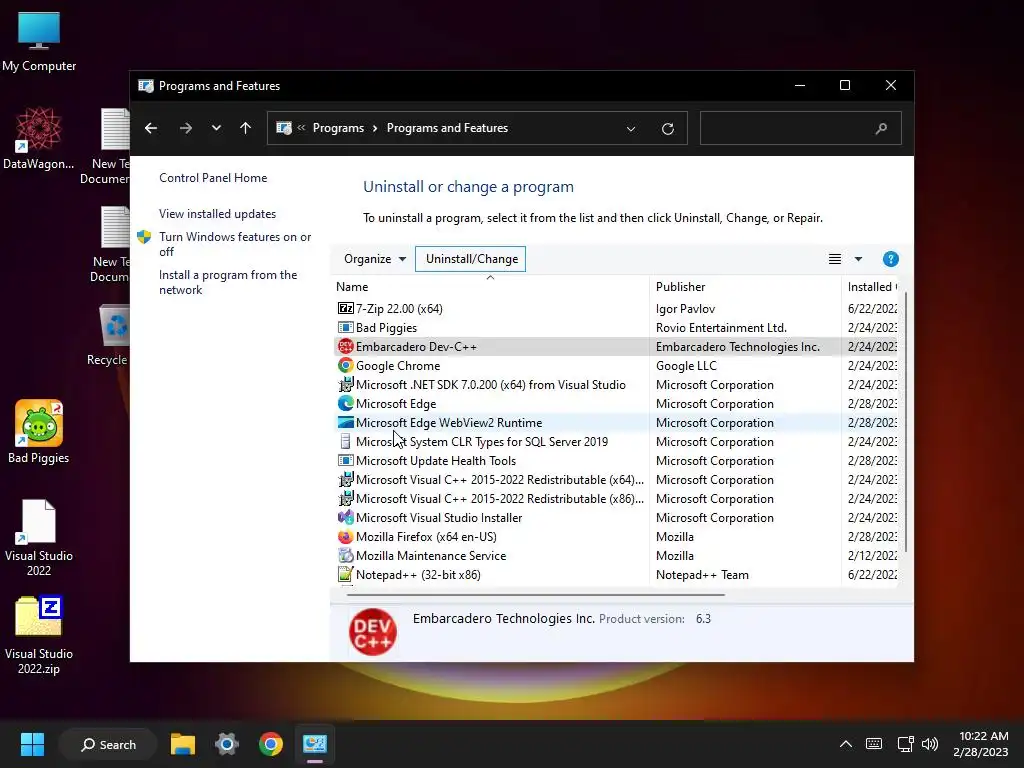Click the Google Chrome icon in program list
The width and height of the screenshot is (1024, 768).
coord(345,365)
